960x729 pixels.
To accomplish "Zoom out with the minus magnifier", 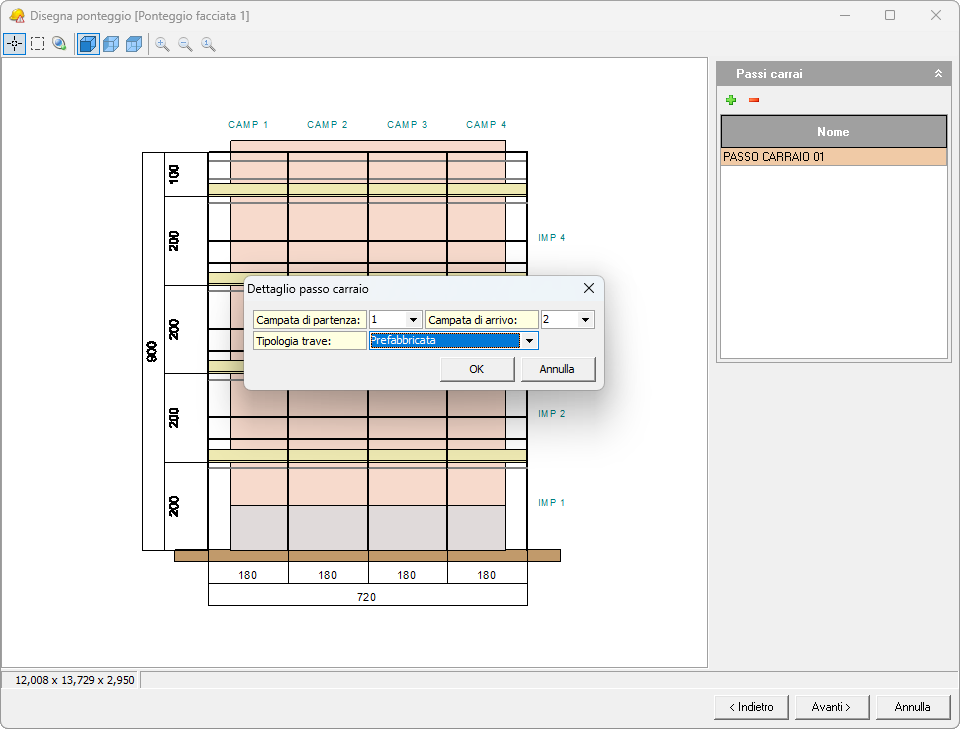I will point(185,44).
